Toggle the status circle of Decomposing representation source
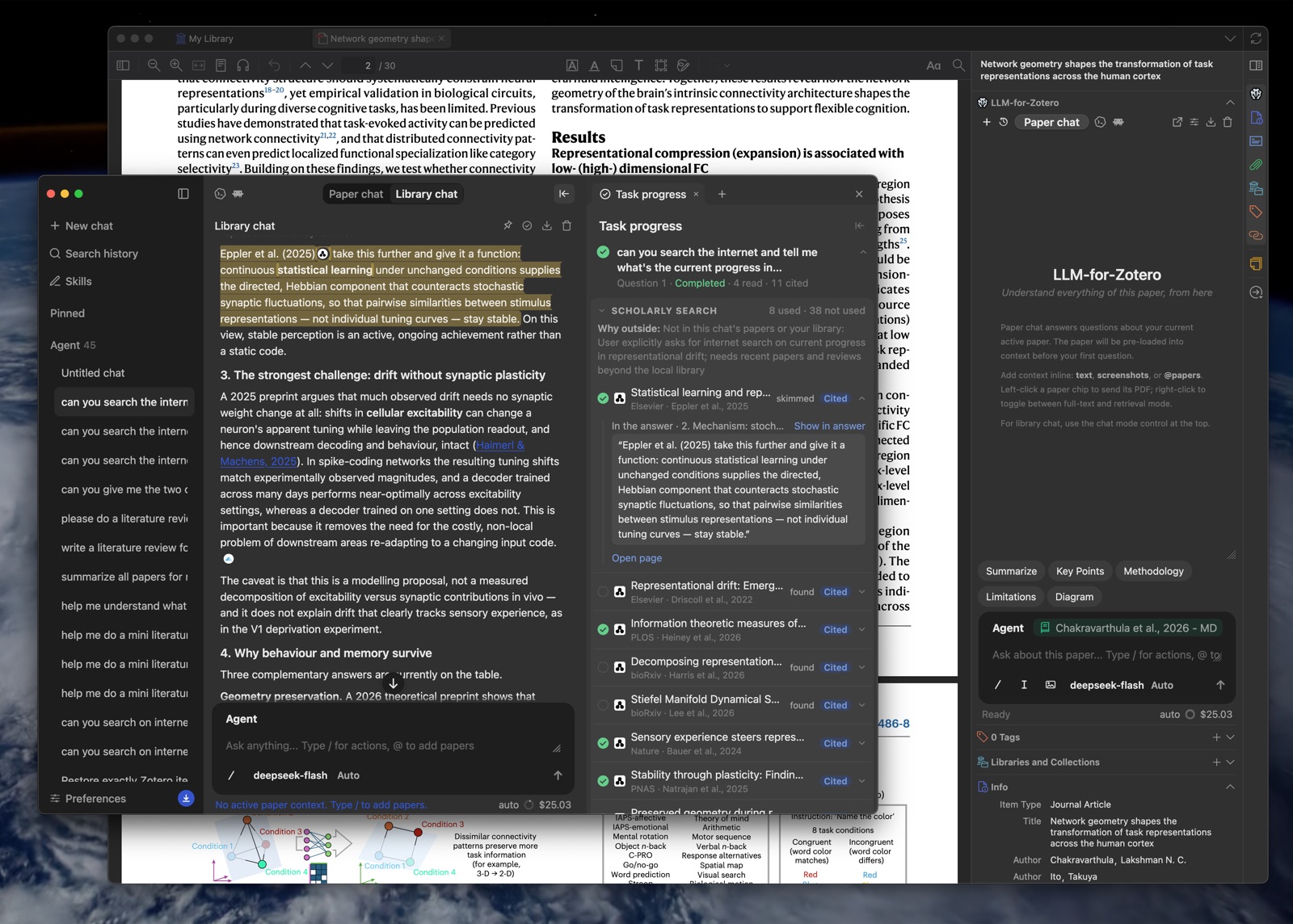The image size is (1293, 924). [603, 668]
